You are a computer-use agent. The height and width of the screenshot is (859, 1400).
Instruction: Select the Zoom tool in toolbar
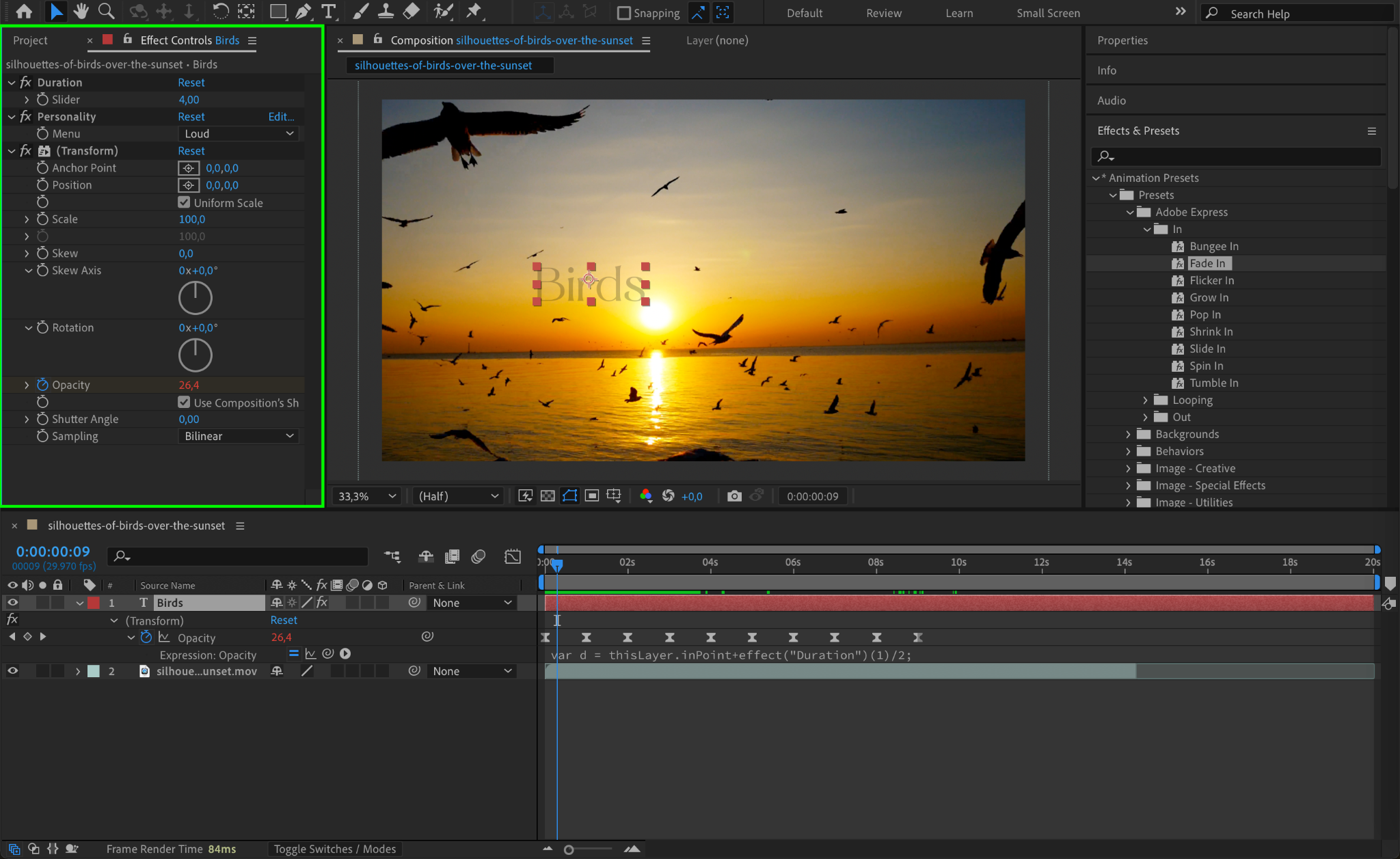(x=106, y=11)
